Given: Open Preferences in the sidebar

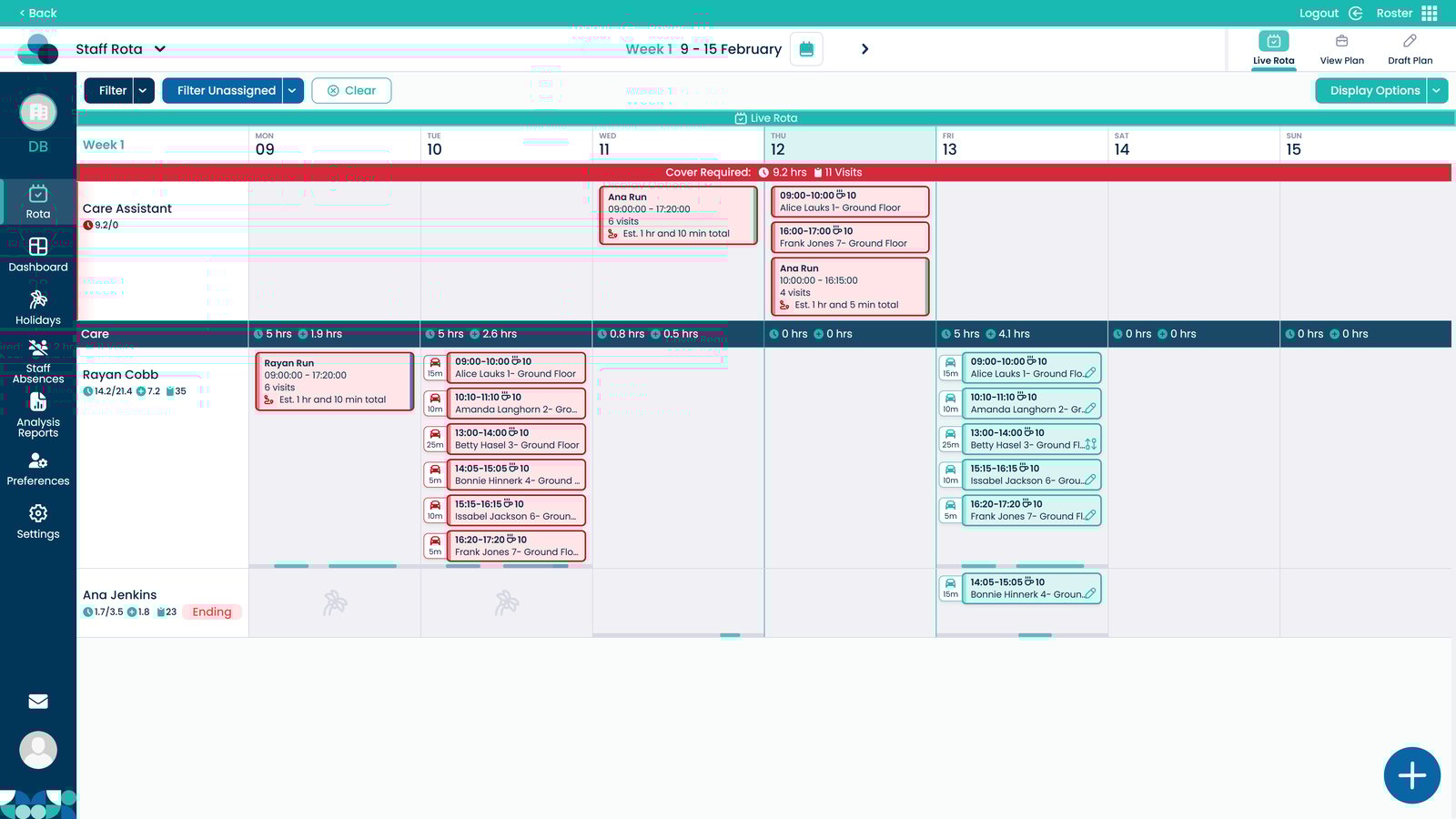Looking at the screenshot, I should [38, 470].
